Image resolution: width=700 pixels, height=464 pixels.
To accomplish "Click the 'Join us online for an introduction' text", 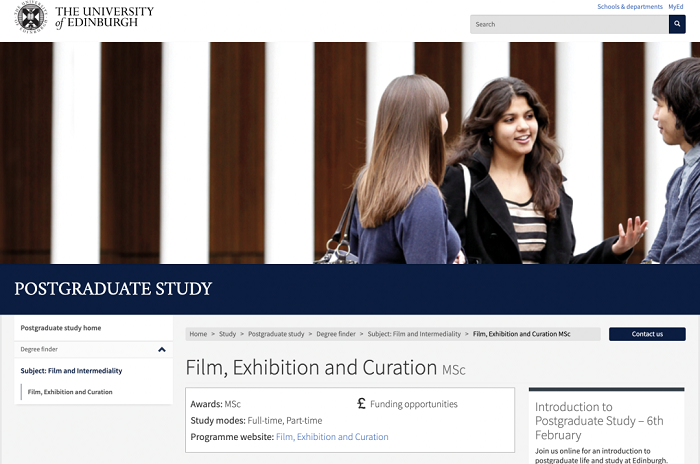I will point(601,456).
